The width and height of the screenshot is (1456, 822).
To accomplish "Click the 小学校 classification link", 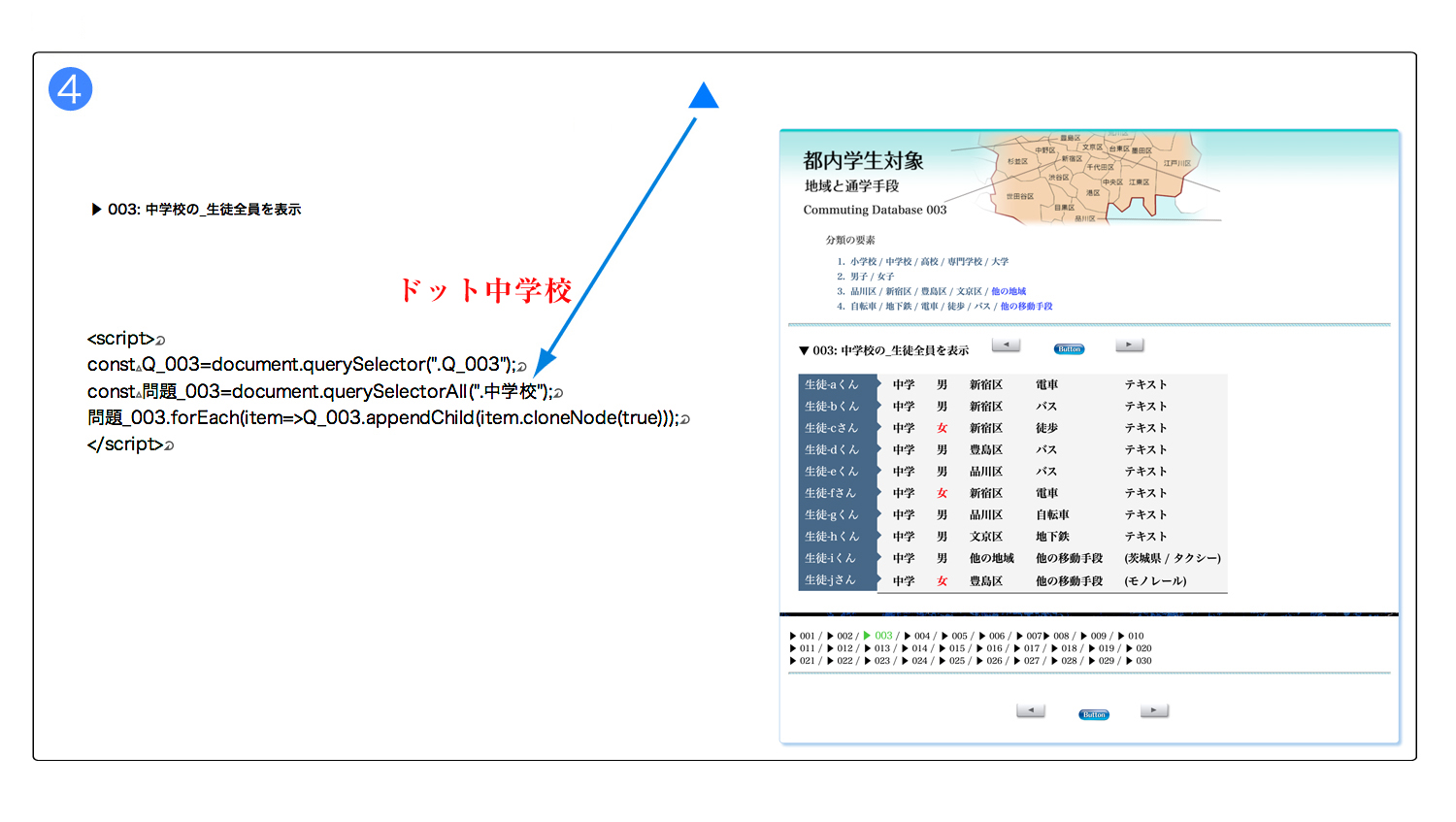I will 862,262.
